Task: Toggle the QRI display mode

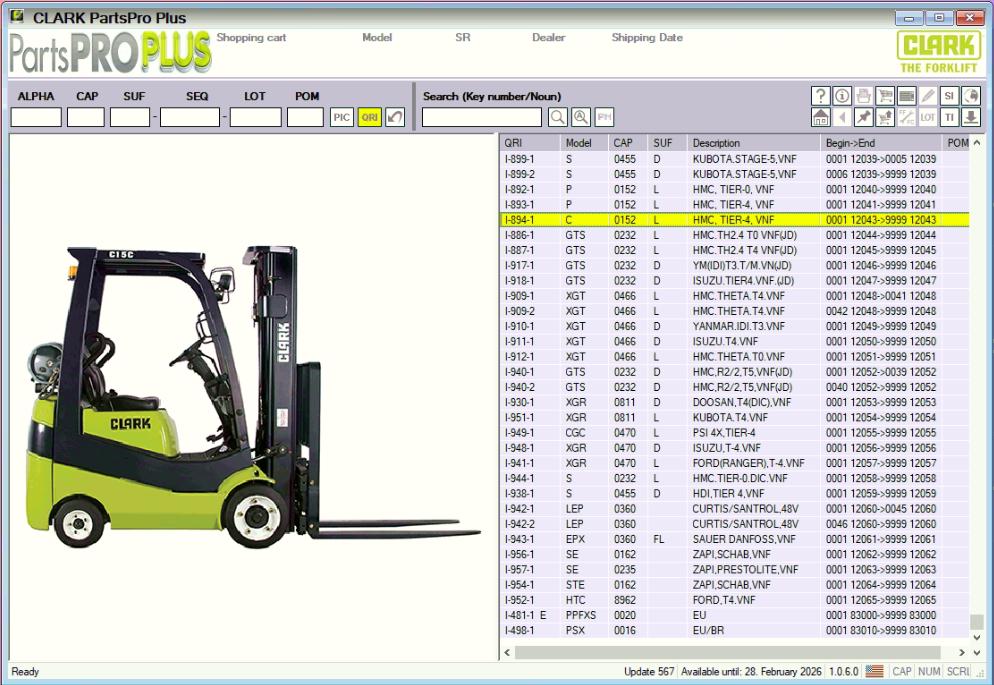Action: [369, 117]
